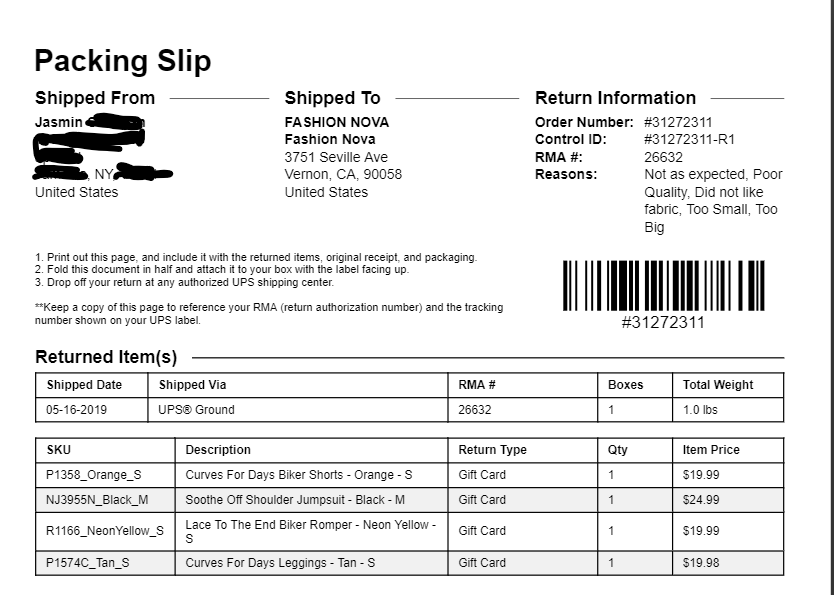The height and width of the screenshot is (595, 834).
Task: Click the SKU P1358_Orange_S cell
Action: tap(105, 475)
